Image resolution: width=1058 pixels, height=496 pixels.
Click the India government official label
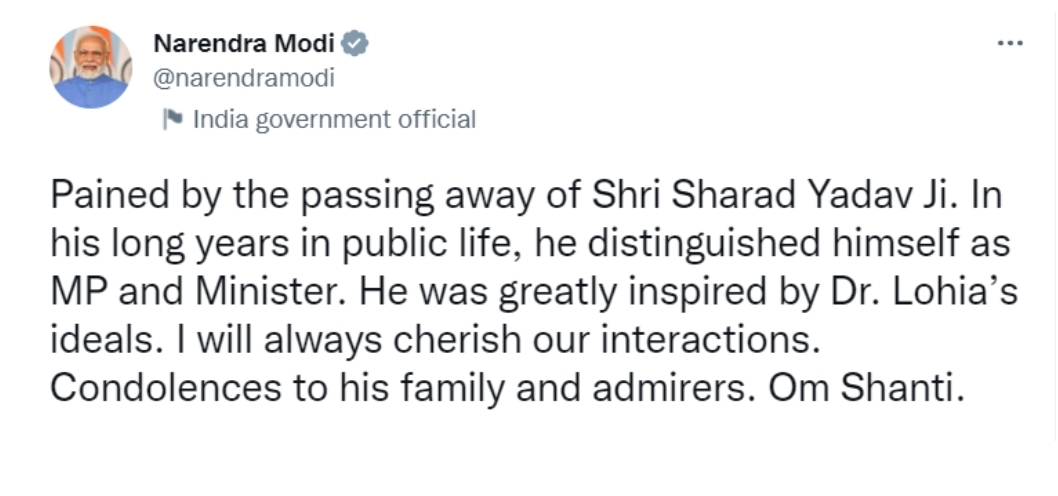334,119
